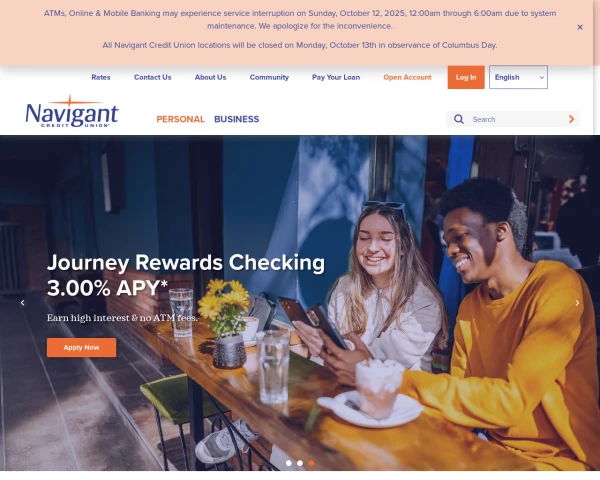This screenshot has width=600, height=480.
Task: Open the English language dropdown
Action: (518, 77)
